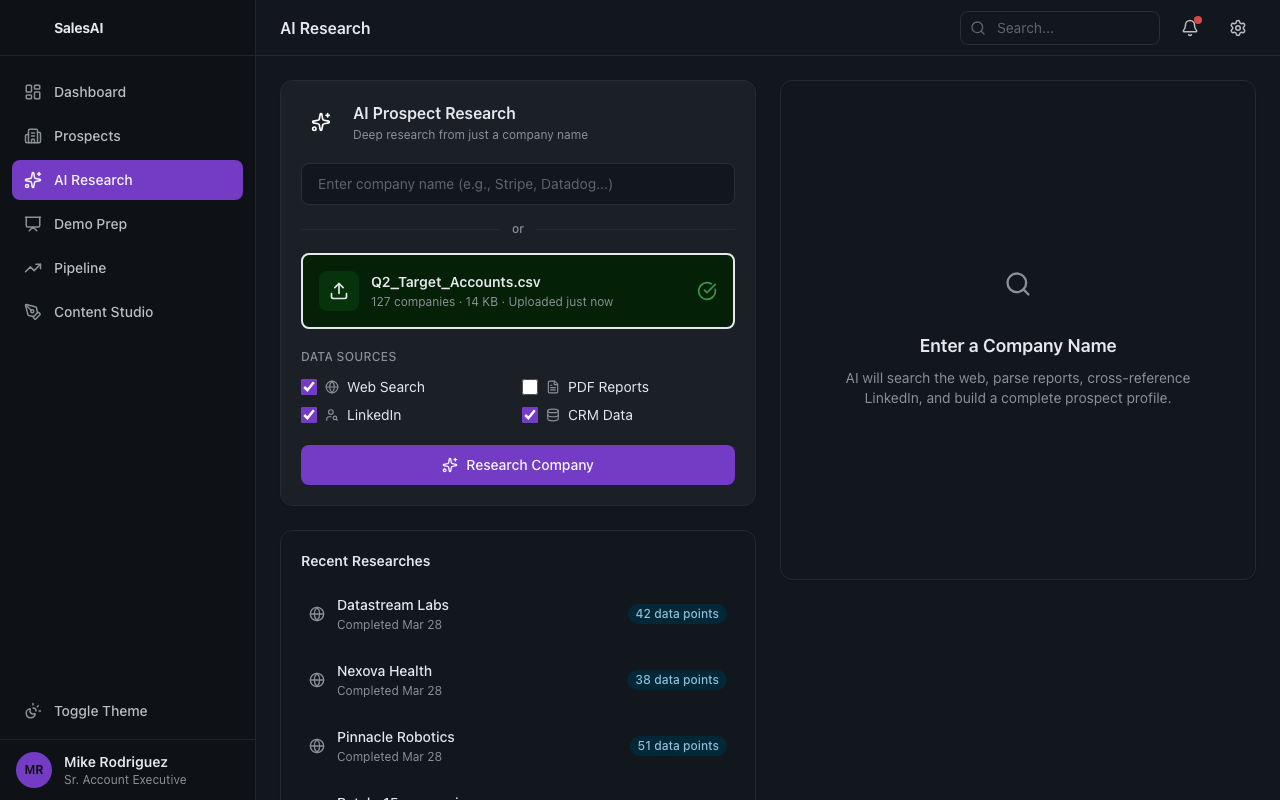
Task: Click the company name input field
Action: 517,184
